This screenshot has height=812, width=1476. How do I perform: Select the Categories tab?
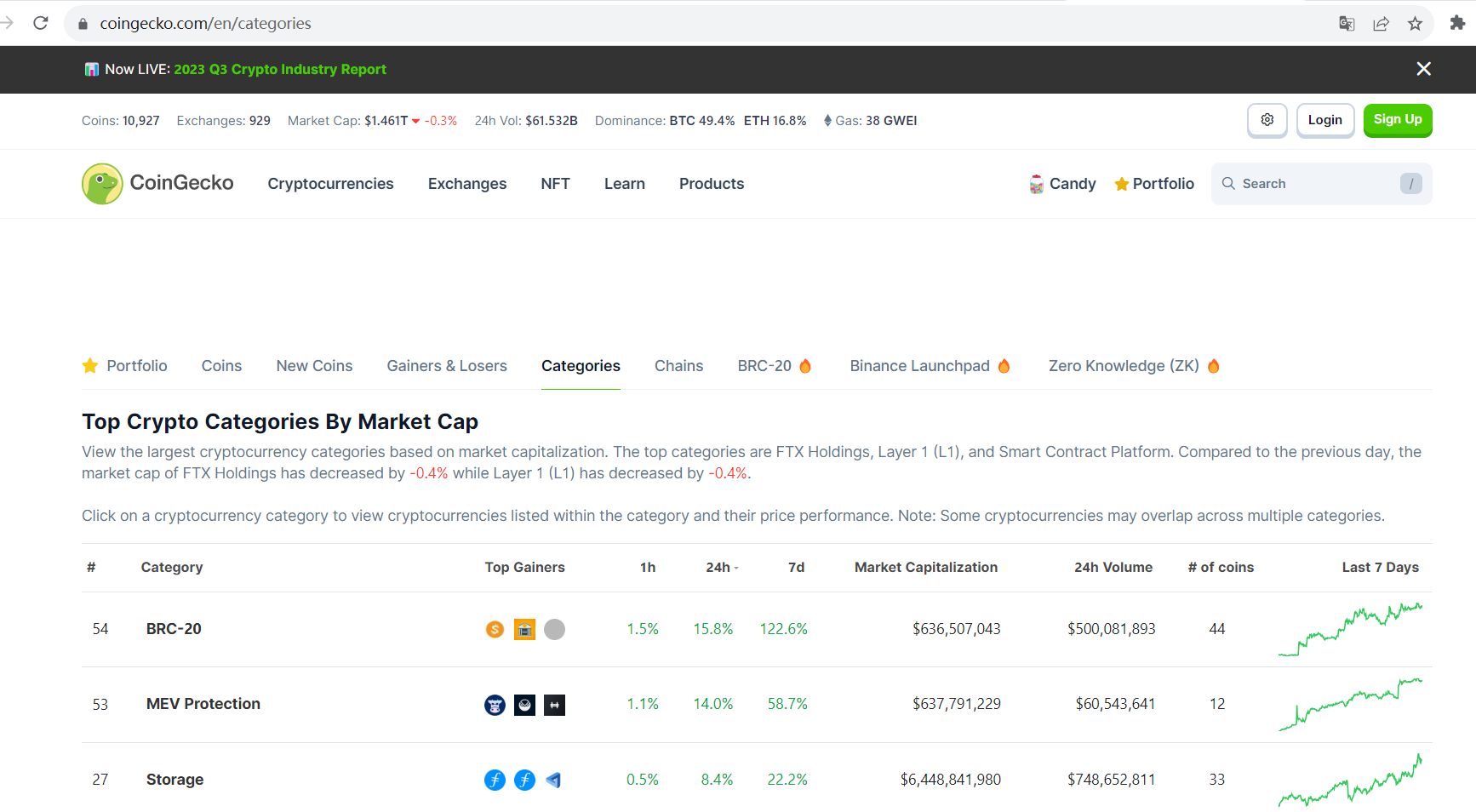point(581,366)
